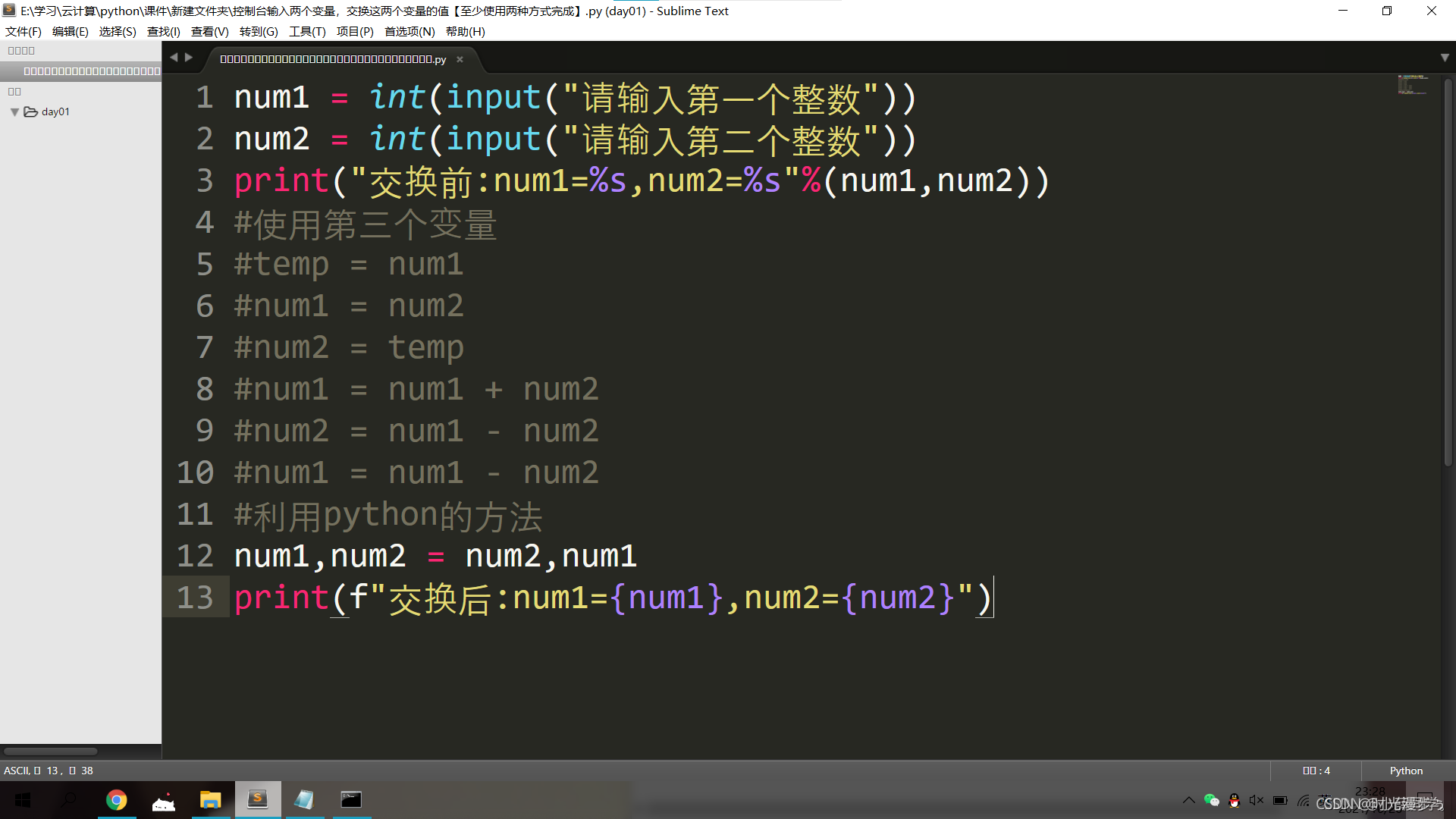Click the '#num2 = temp' comment line
Image resolution: width=1456 pixels, height=819 pixels.
pos(348,348)
